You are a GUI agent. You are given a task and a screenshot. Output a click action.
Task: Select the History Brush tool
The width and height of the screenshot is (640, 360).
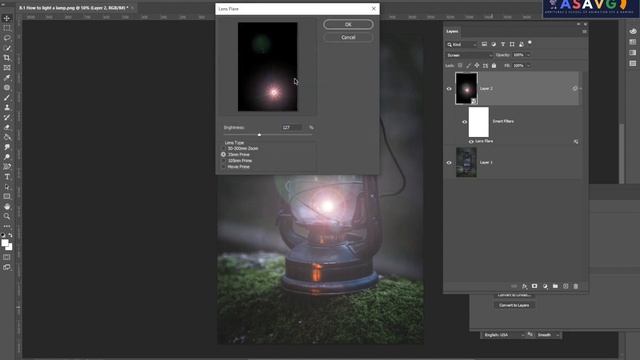click(x=7, y=117)
